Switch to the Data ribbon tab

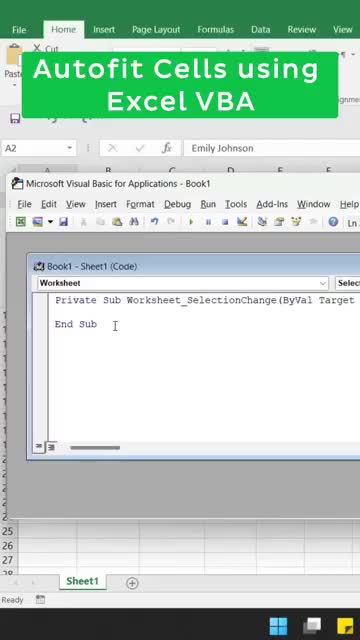[260, 29]
